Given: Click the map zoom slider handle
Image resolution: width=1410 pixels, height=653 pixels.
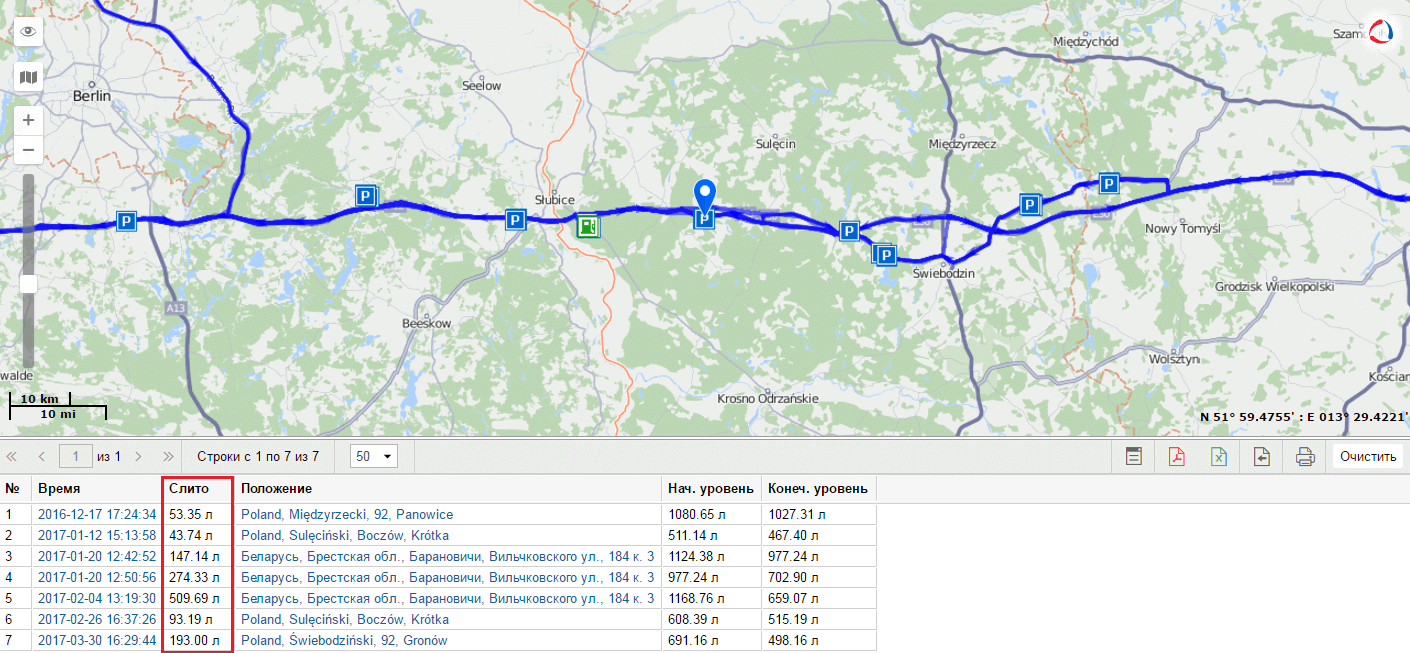Looking at the screenshot, I should 28,284.
